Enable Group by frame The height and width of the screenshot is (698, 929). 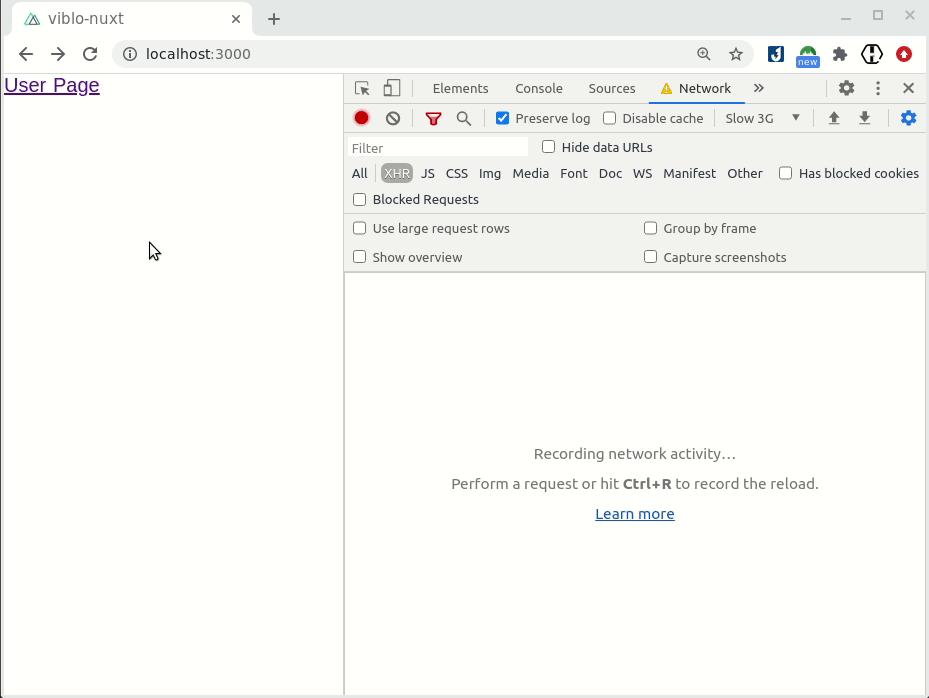click(651, 228)
